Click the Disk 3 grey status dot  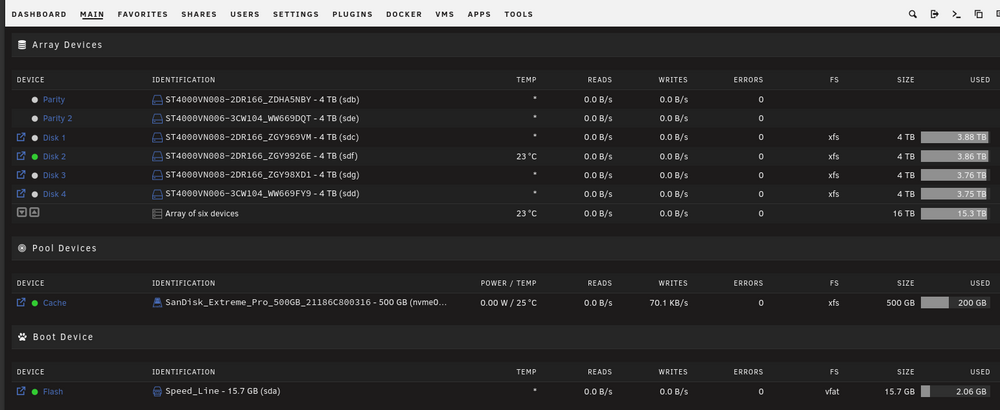click(x=34, y=175)
